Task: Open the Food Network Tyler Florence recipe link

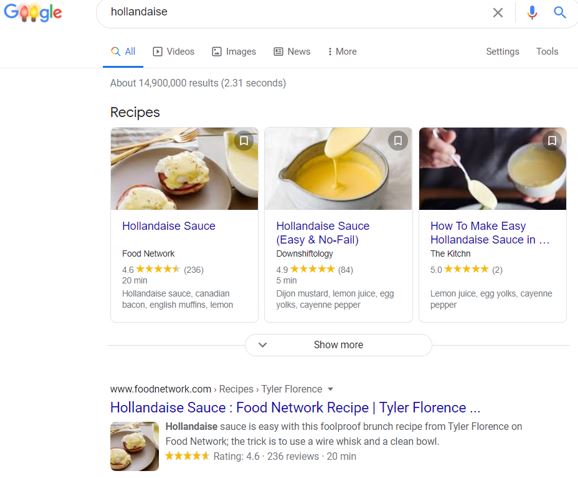Action: (295, 408)
